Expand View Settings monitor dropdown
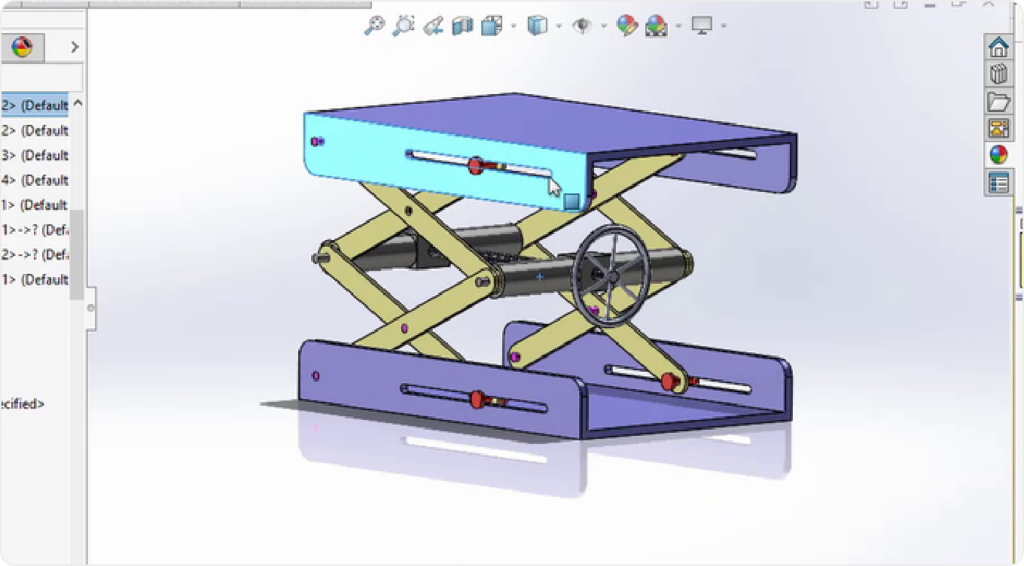Image resolution: width=1024 pixels, height=566 pixels. (x=723, y=26)
